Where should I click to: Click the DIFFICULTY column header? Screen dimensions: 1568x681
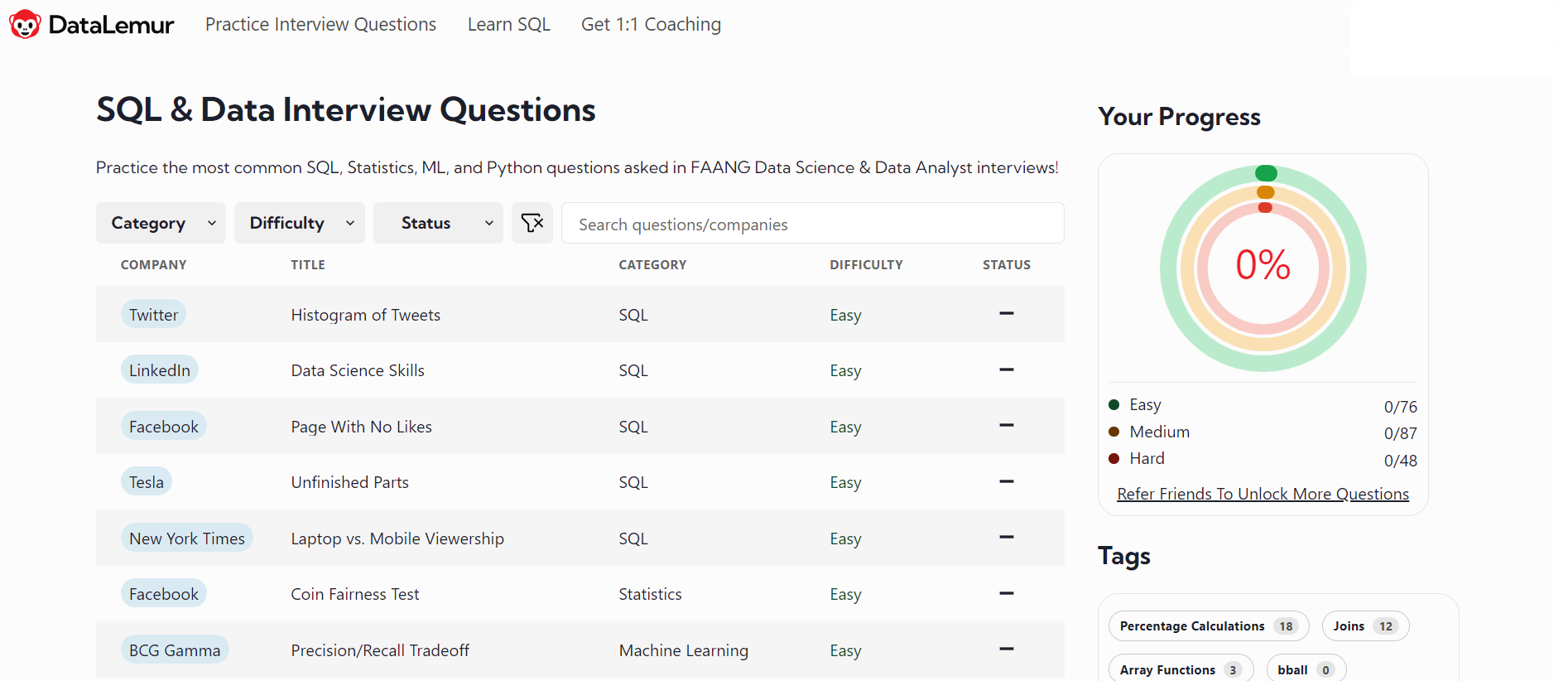(x=866, y=265)
